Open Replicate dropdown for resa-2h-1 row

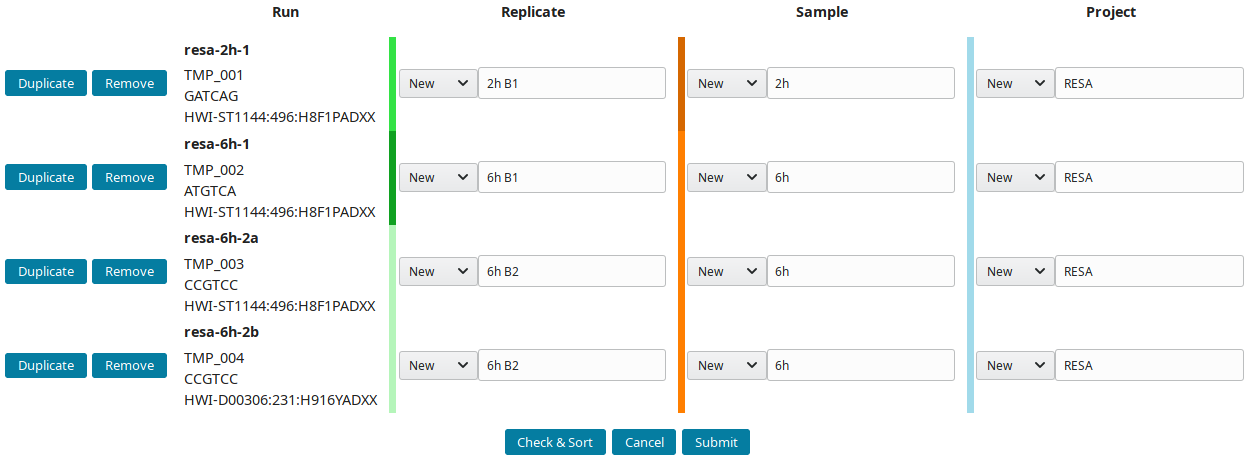tap(438, 83)
